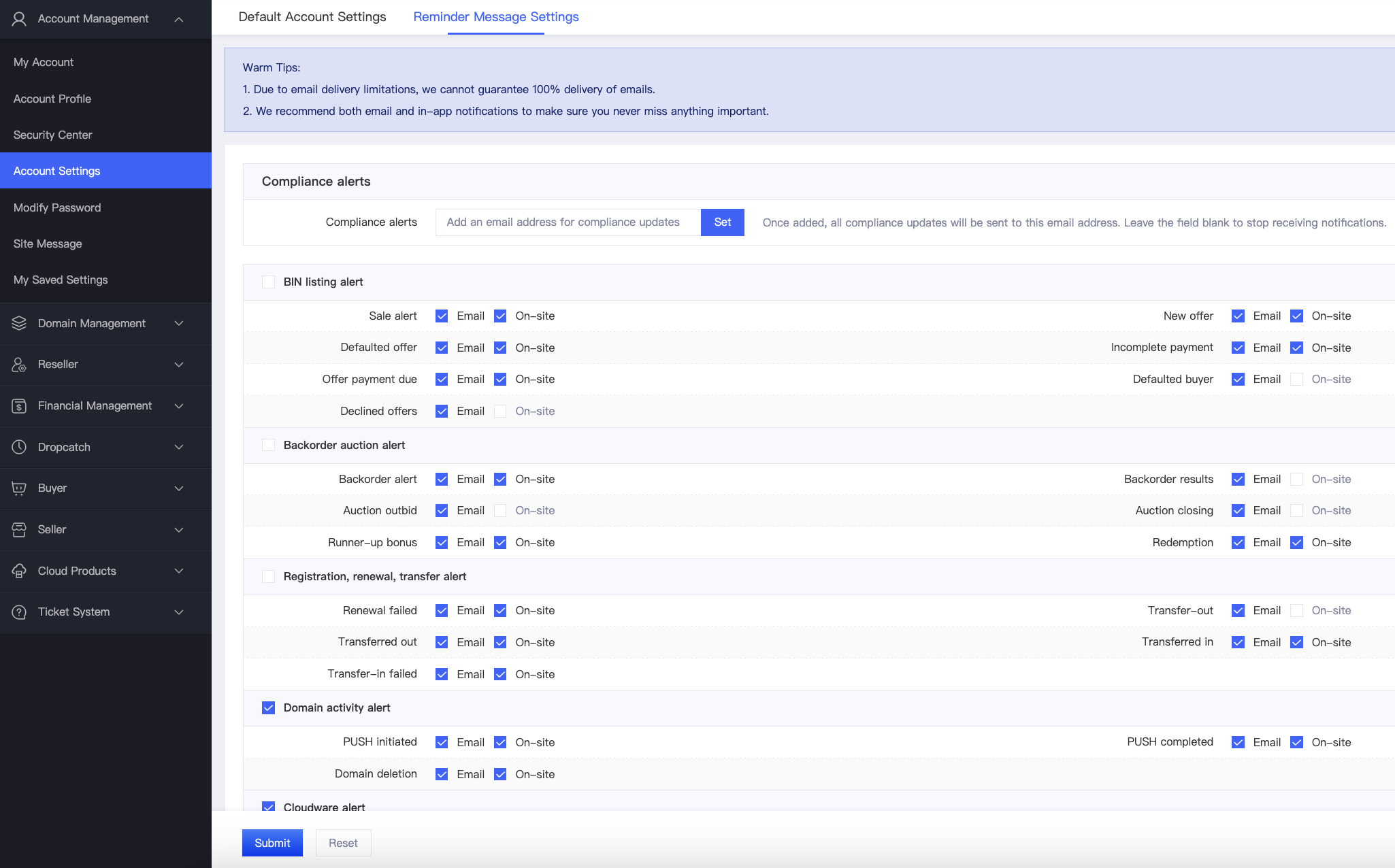Click the compliance email address field
Viewport: 1395px width, 868px height.
(x=568, y=222)
